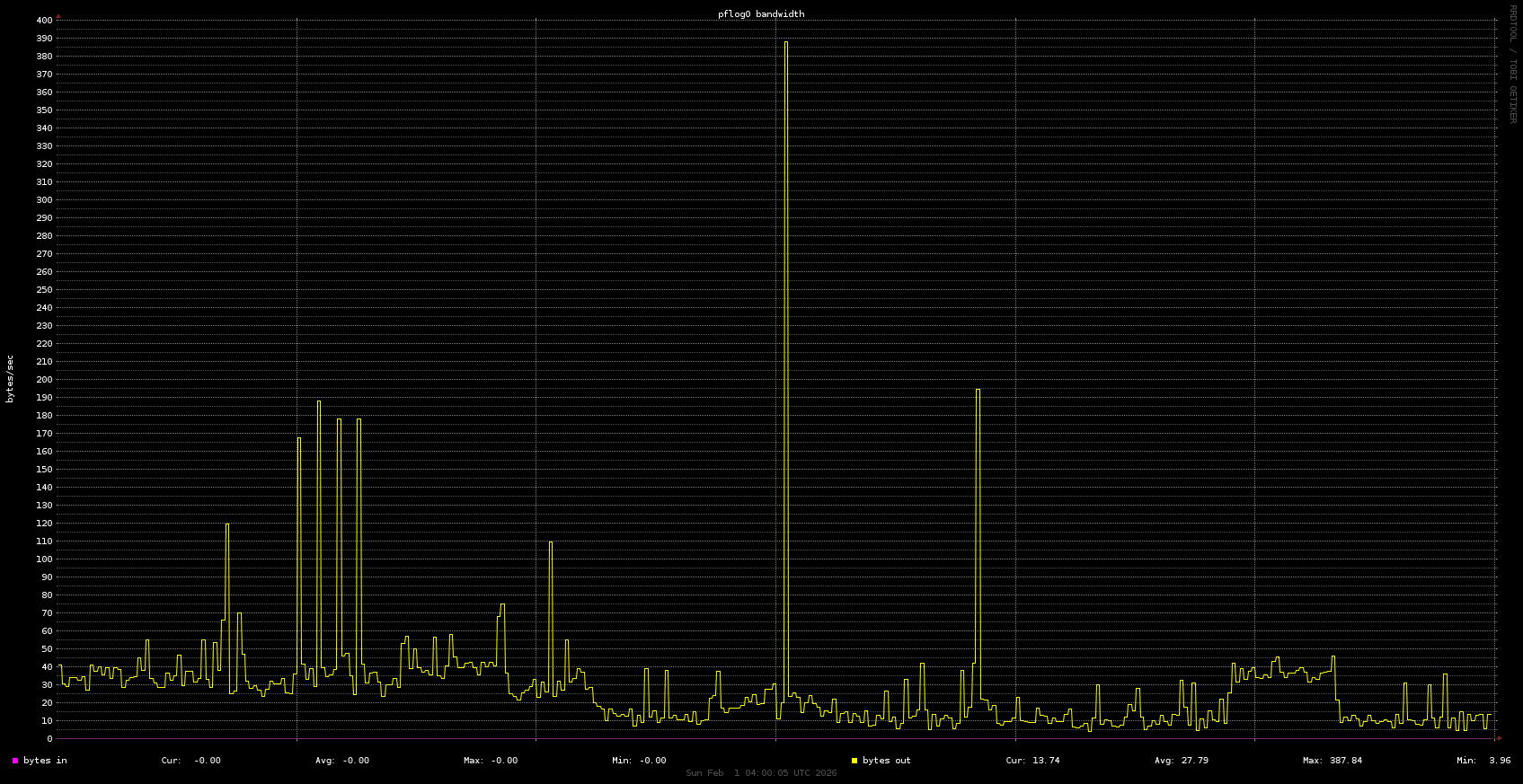Click the 400 label on the y-axis
The image size is (1523, 784).
point(43,21)
